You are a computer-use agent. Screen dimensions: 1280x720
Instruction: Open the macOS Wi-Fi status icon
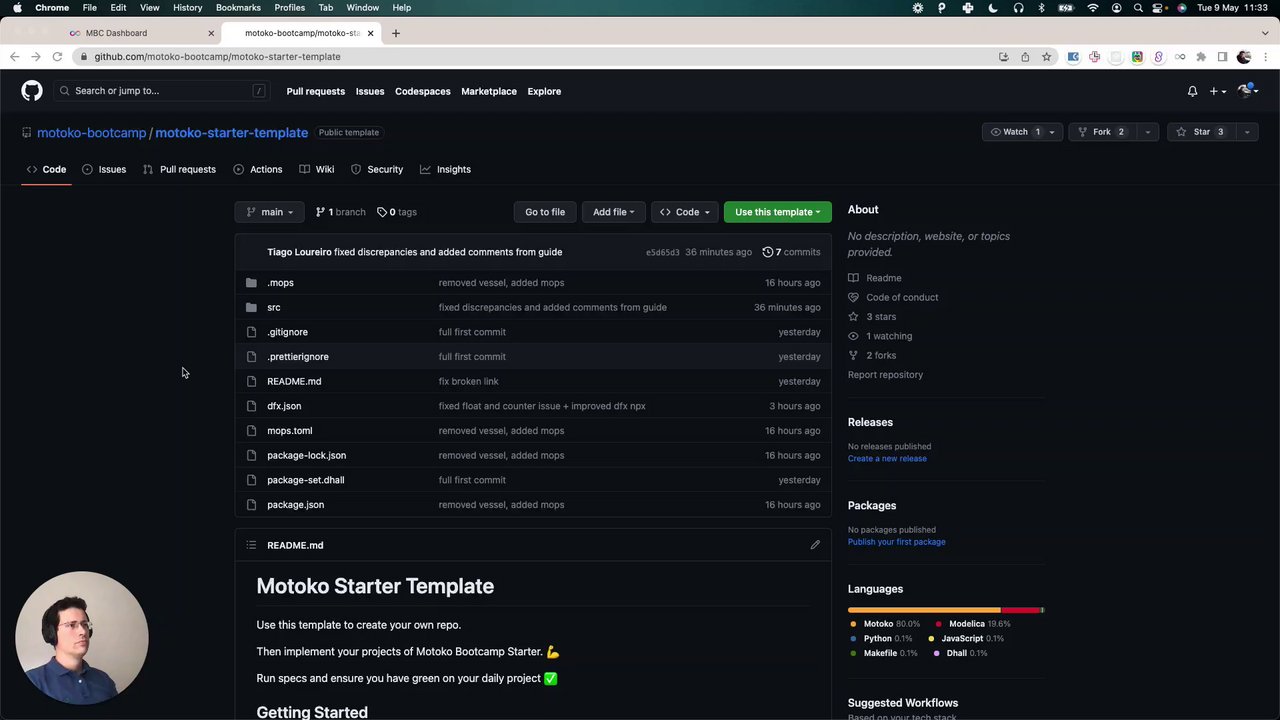tap(1092, 8)
